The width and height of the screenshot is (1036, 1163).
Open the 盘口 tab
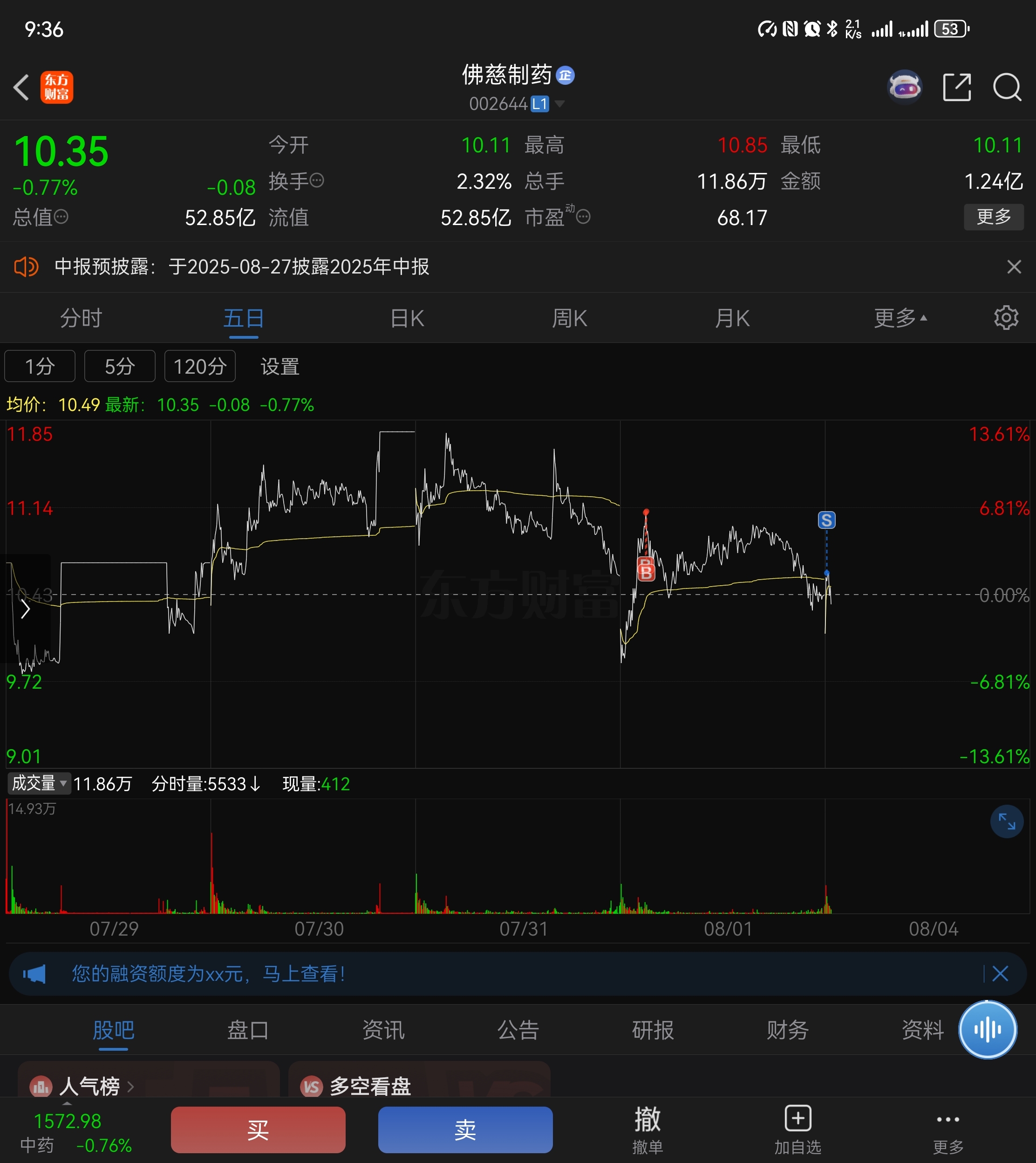pos(248,1030)
